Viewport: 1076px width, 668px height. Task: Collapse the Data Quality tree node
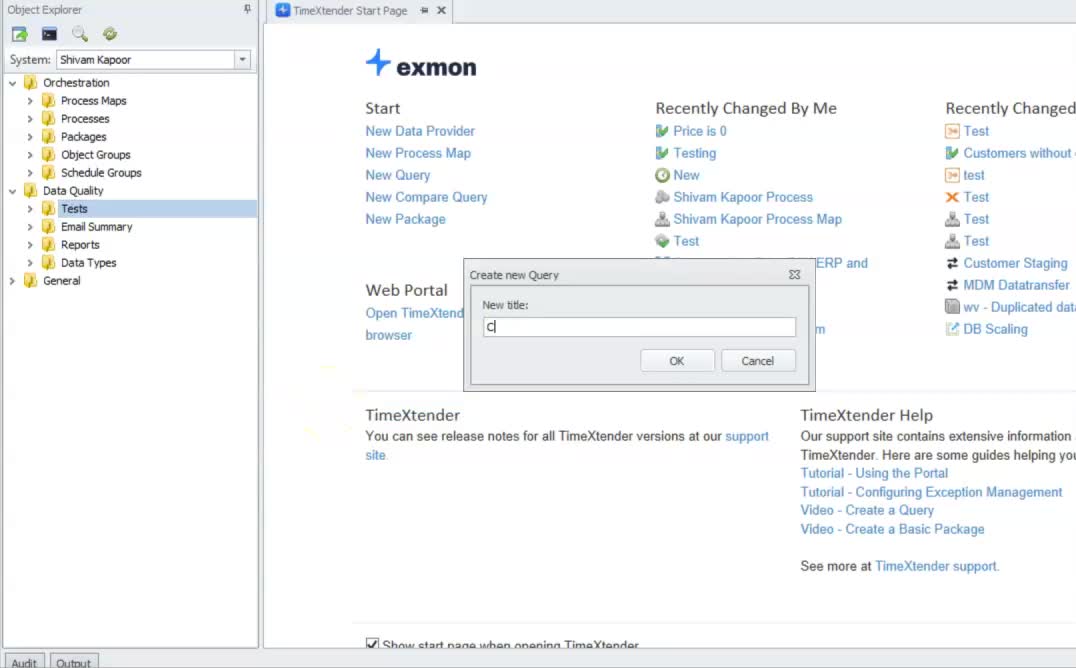tap(12, 191)
